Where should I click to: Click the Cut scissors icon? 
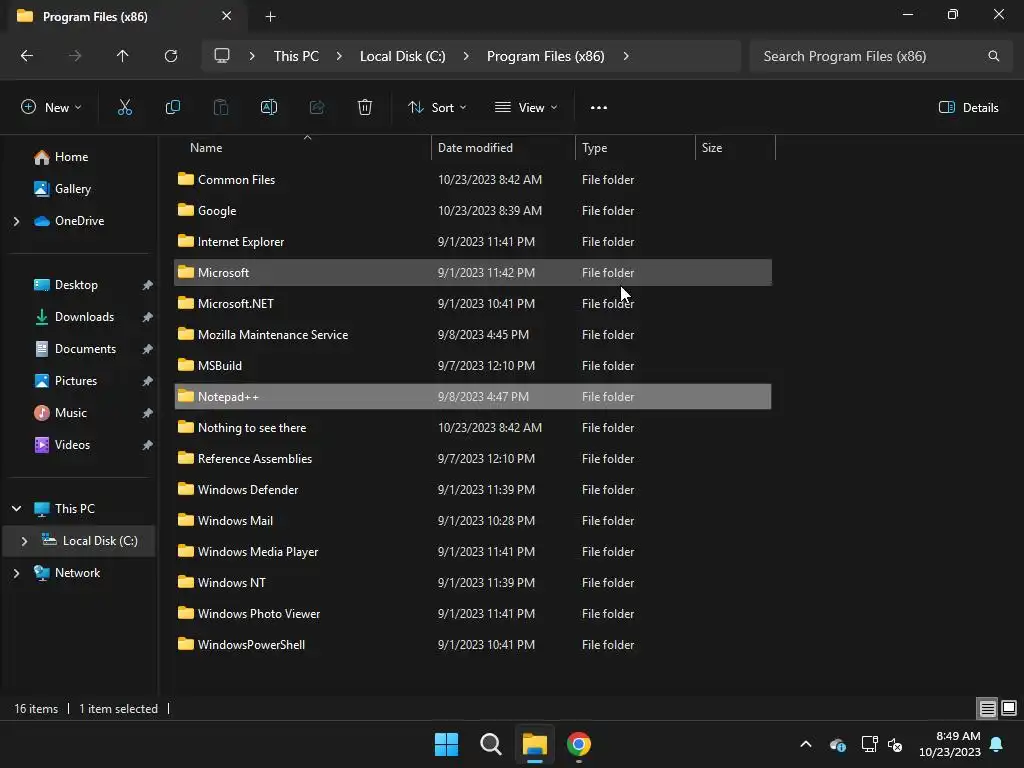[124, 108]
